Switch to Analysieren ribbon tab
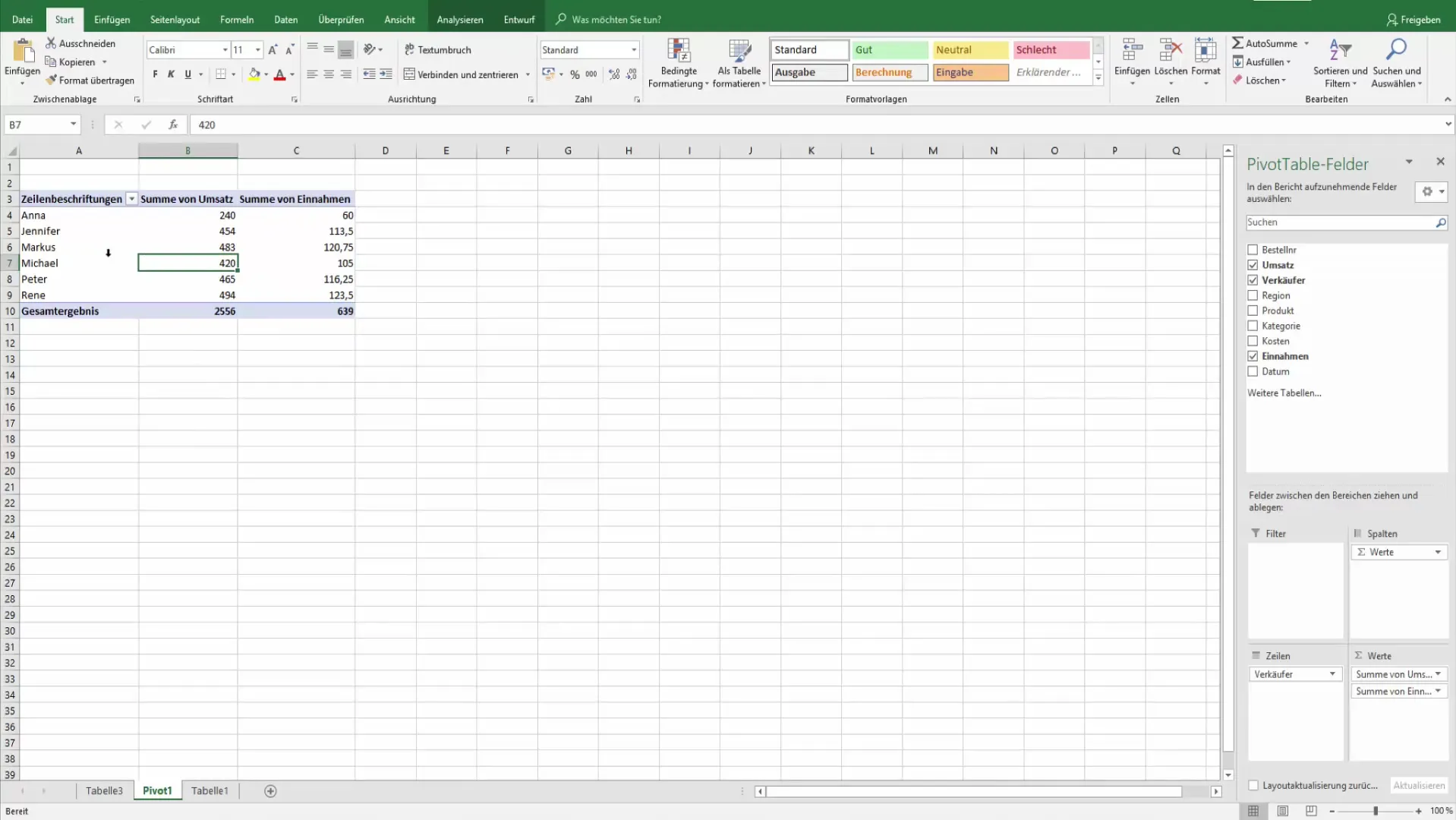 (x=460, y=20)
